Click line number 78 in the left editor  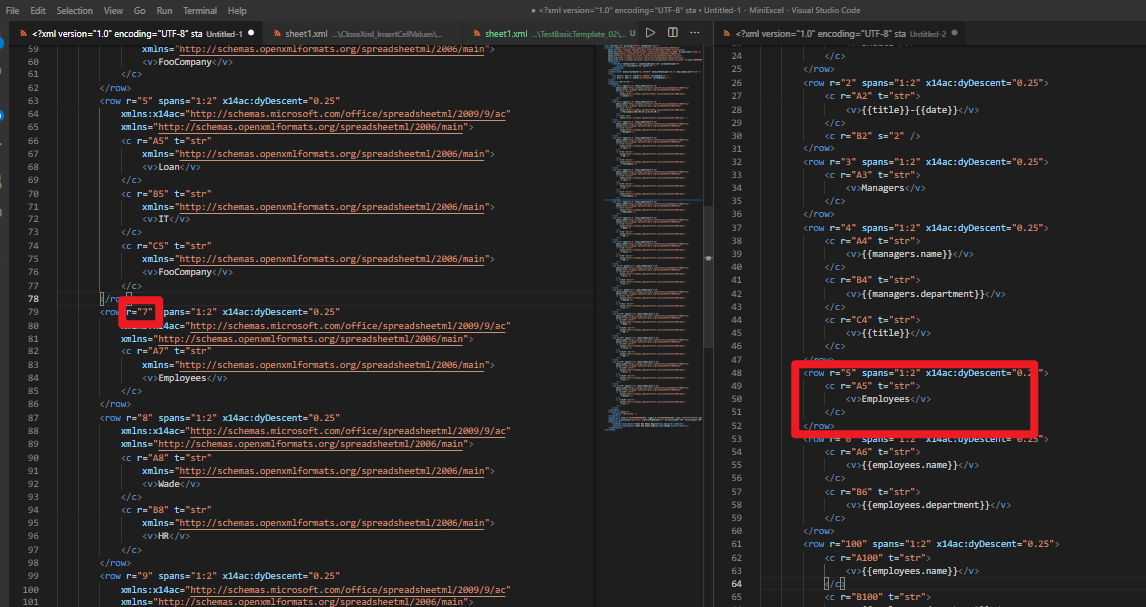(33, 299)
